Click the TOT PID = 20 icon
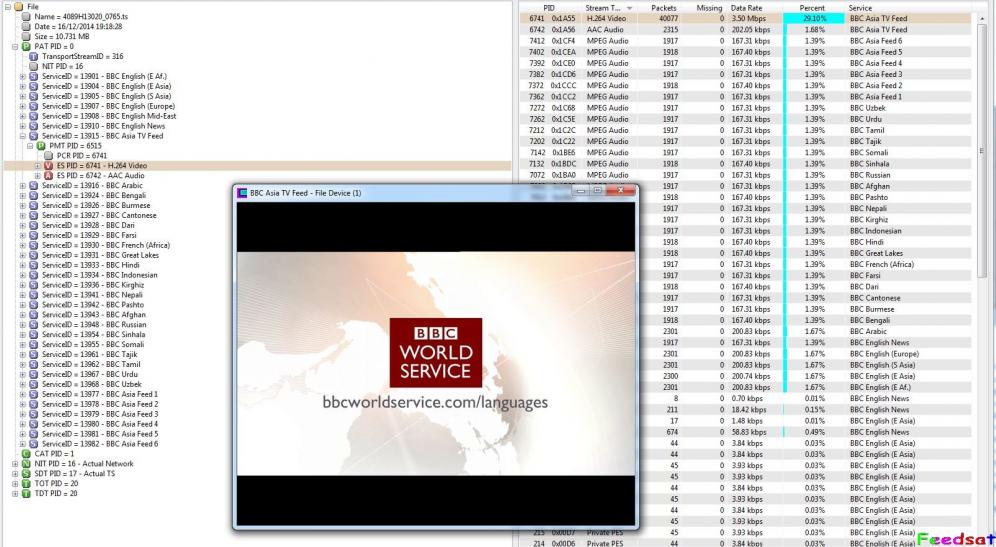This screenshot has width=996, height=547. [26, 483]
